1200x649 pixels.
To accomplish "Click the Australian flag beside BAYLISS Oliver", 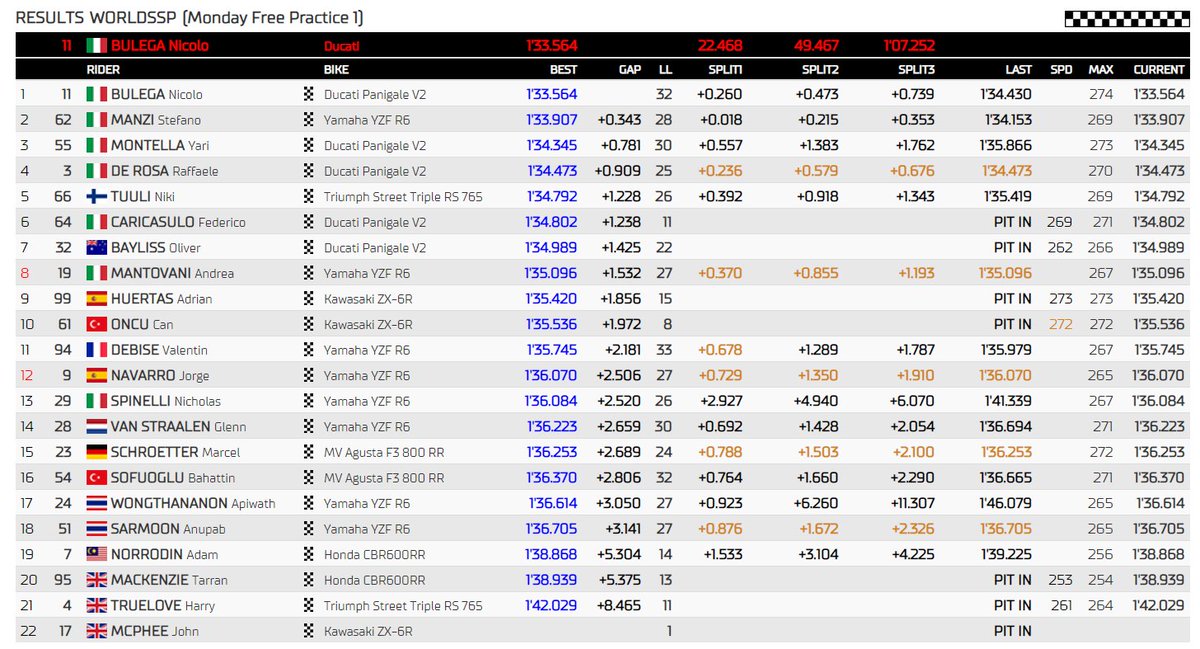I will tap(96, 247).
